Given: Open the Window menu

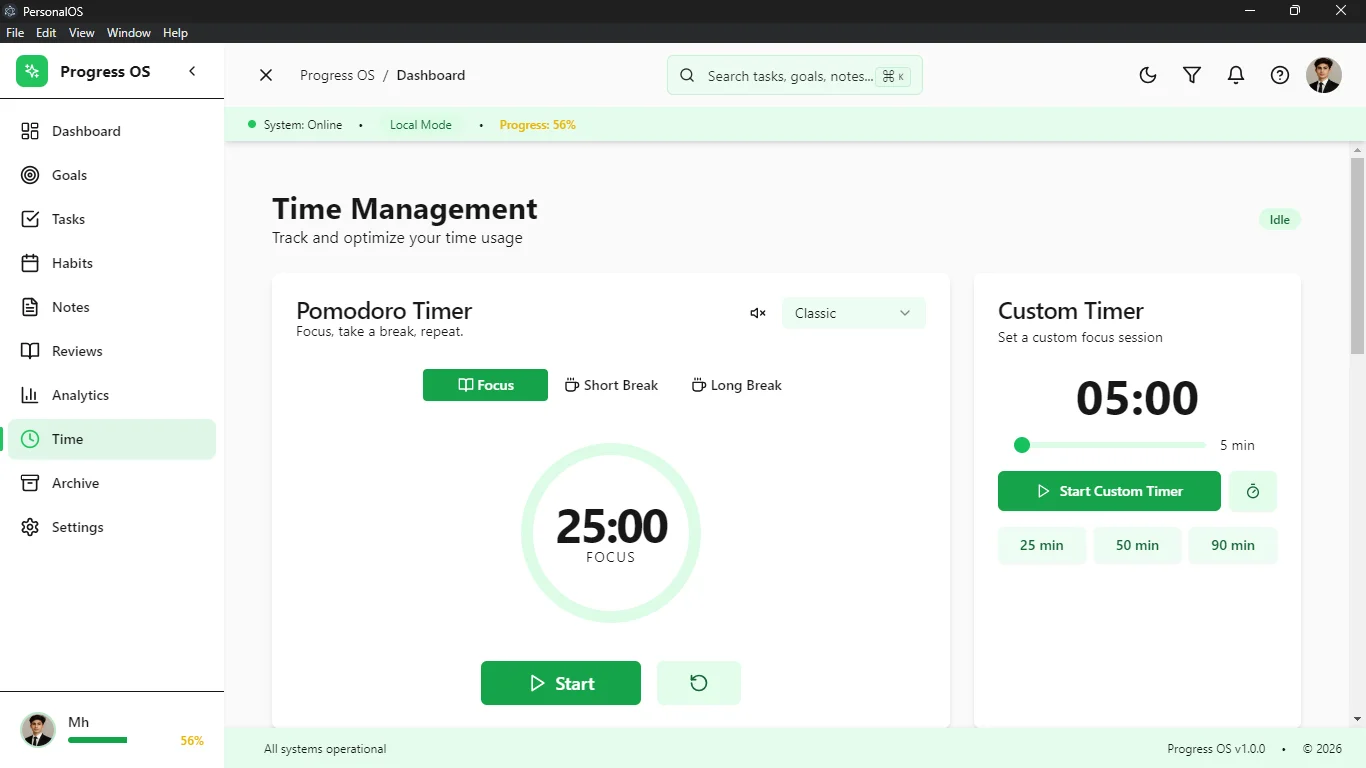Looking at the screenshot, I should (129, 33).
